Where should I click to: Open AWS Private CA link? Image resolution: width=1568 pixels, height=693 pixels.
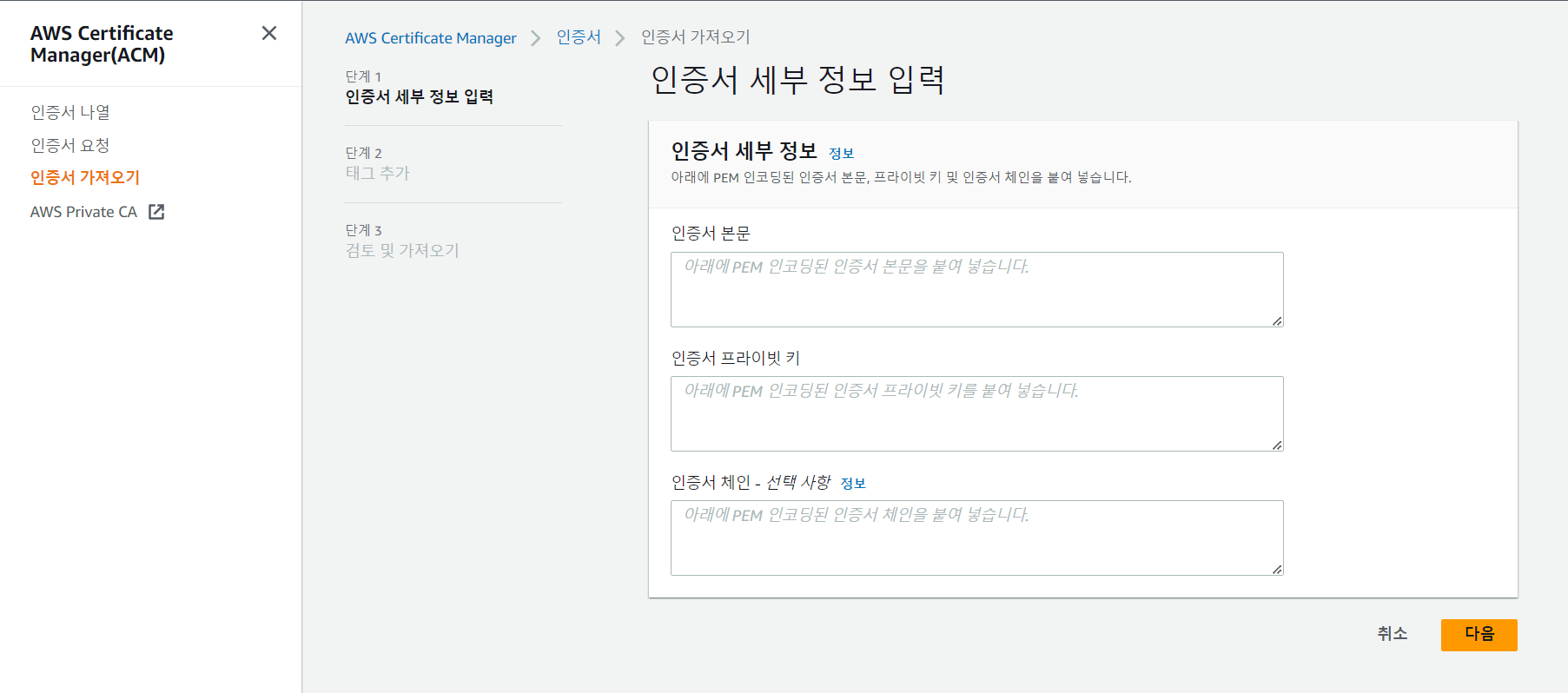[x=84, y=212]
